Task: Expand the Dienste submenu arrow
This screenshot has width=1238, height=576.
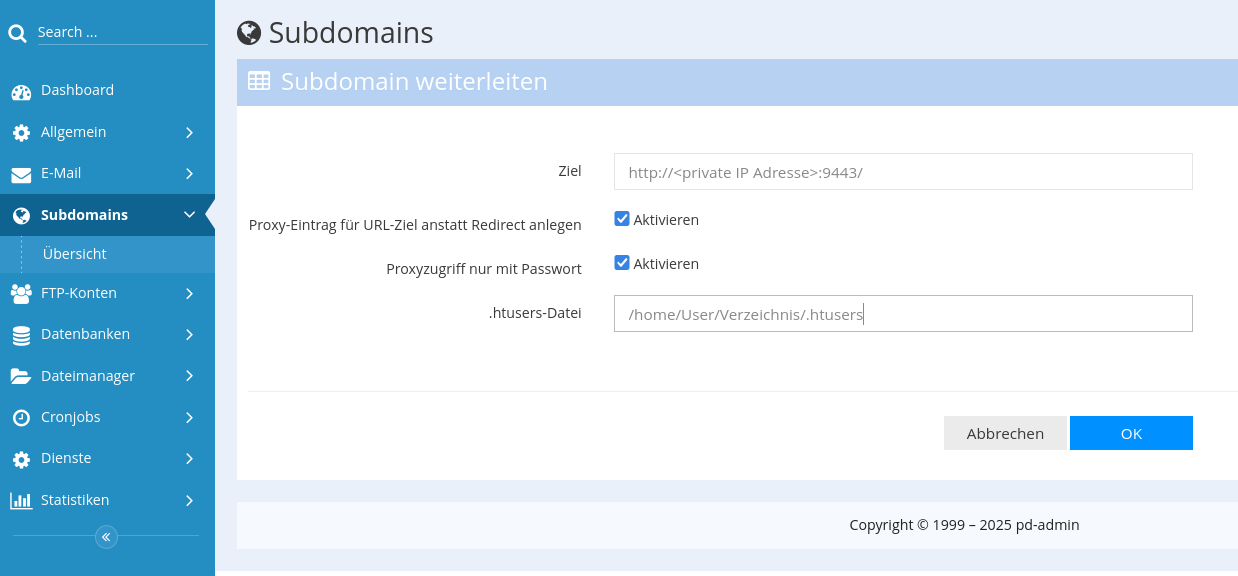Action: (189, 459)
